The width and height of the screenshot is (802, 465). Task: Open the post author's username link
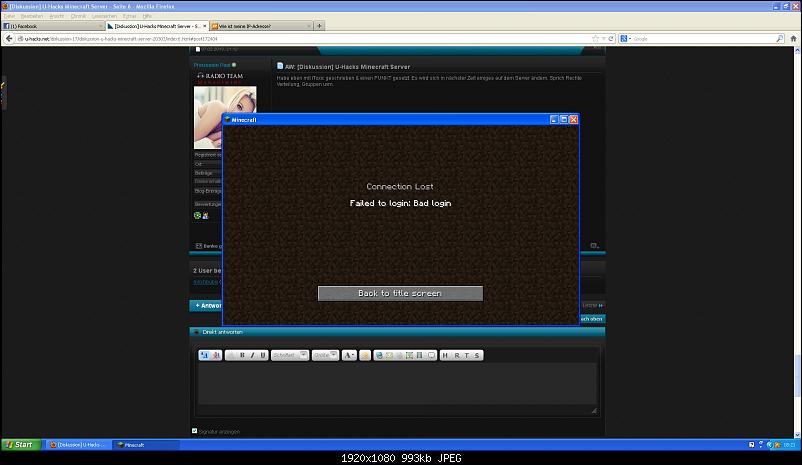point(212,65)
